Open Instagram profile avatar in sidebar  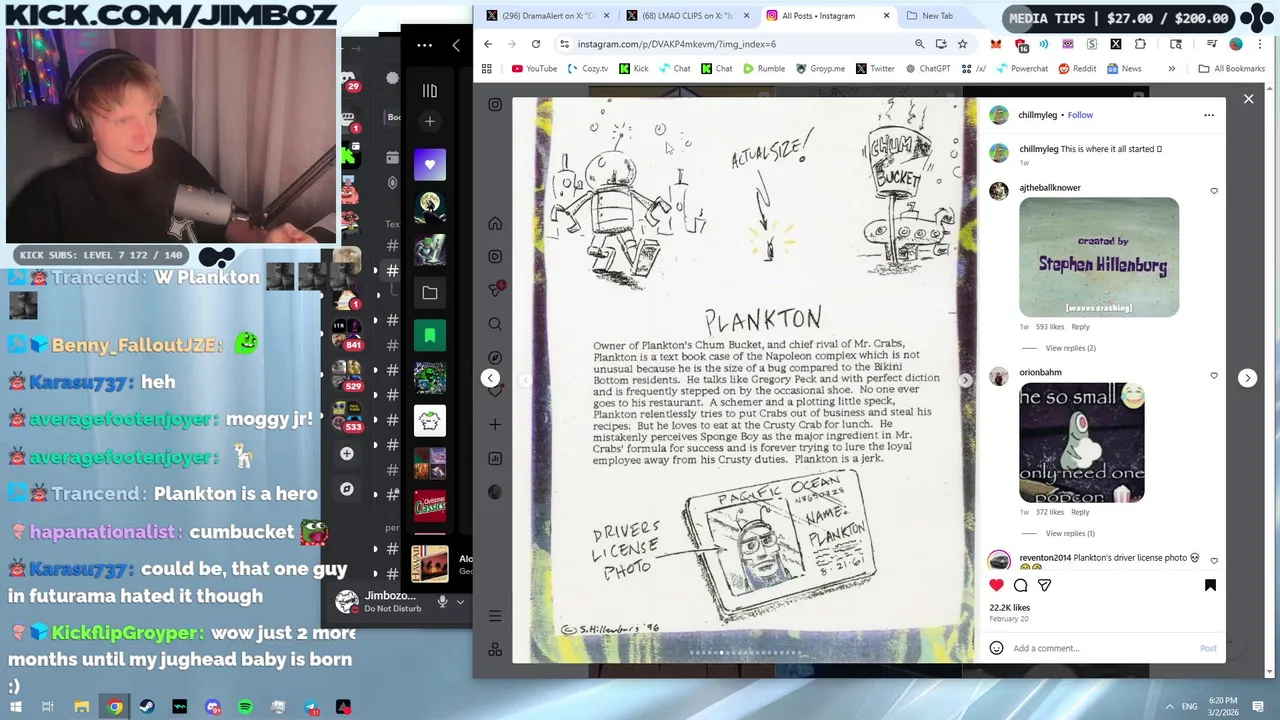495,492
